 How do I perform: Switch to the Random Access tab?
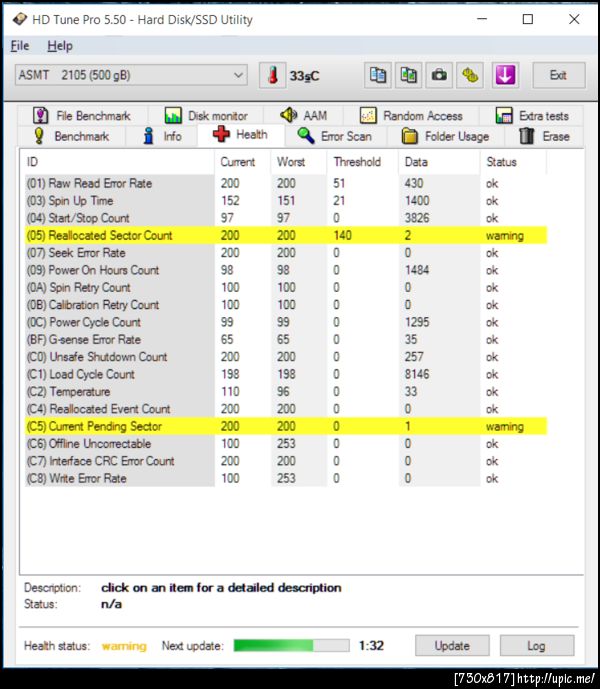click(411, 116)
